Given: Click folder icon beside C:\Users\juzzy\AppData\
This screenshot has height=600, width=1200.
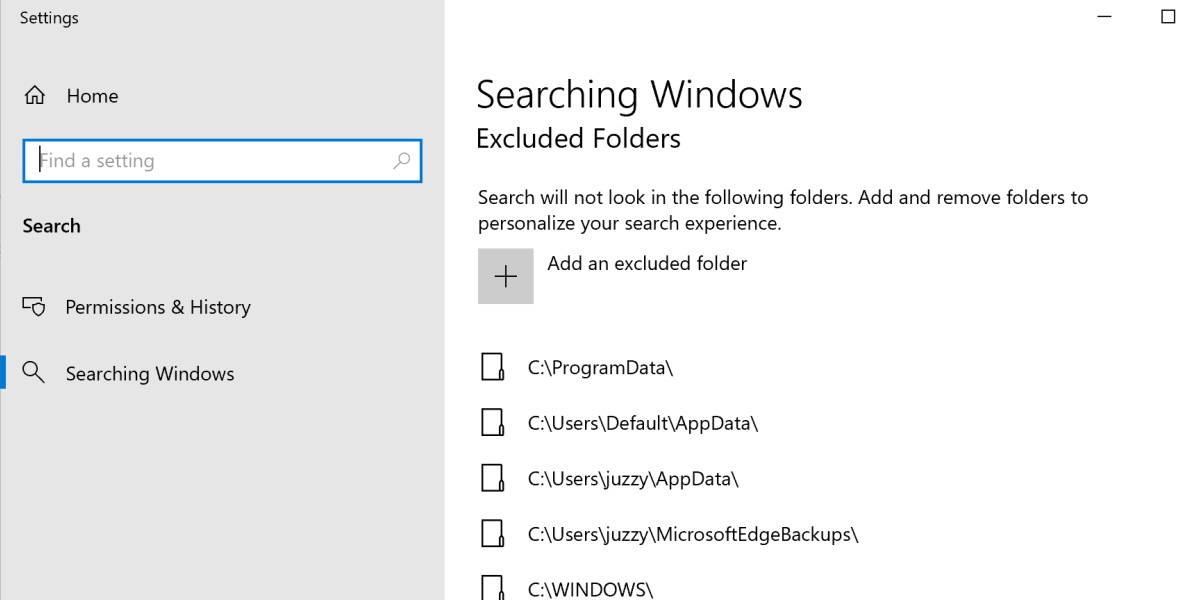Looking at the screenshot, I should pyautogui.click(x=491, y=478).
